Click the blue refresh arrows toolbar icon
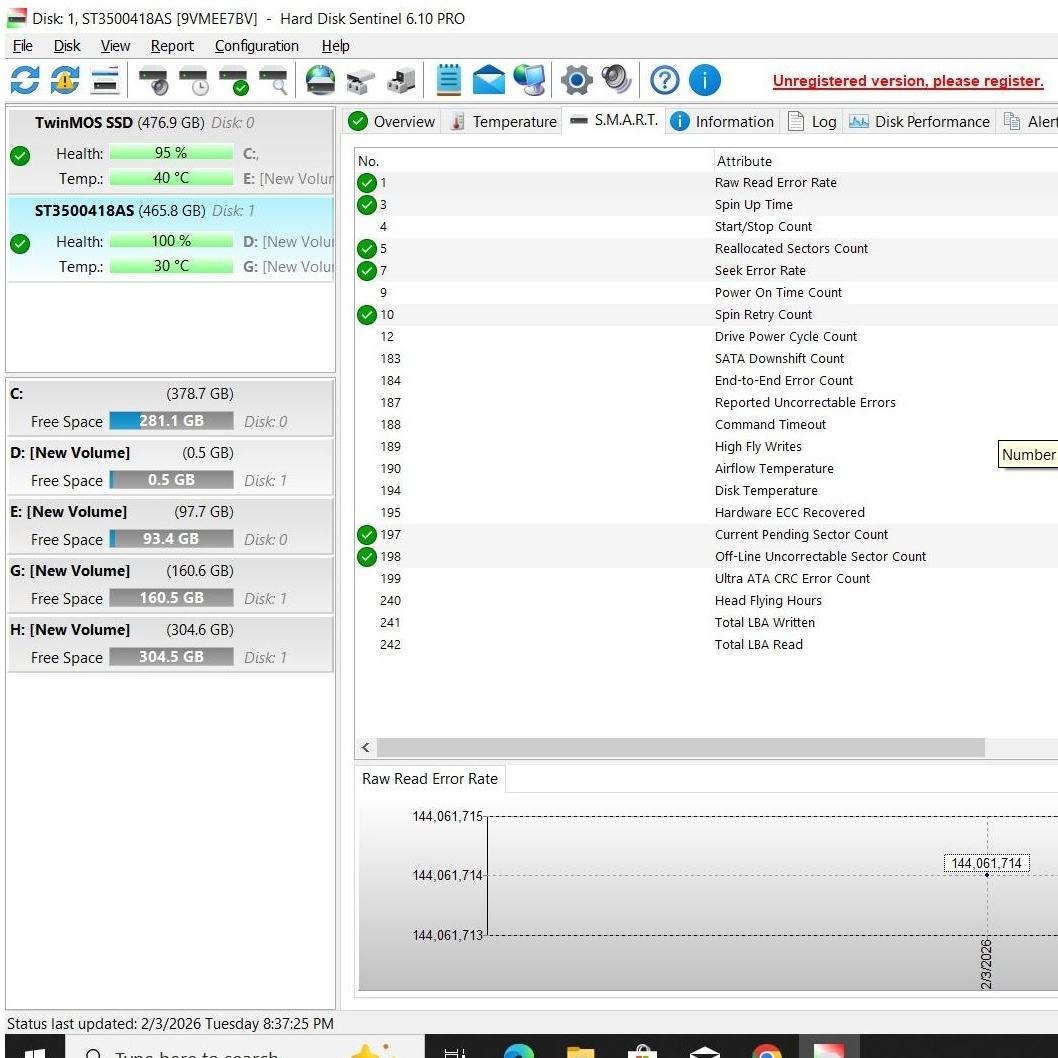The height and width of the screenshot is (1058, 1058). (25, 80)
